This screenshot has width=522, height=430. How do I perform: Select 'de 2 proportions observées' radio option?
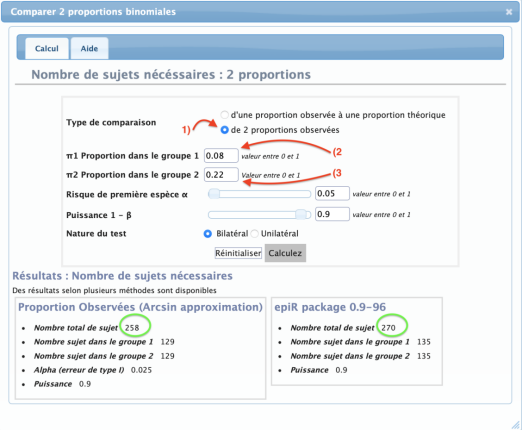click(x=224, y=130)
